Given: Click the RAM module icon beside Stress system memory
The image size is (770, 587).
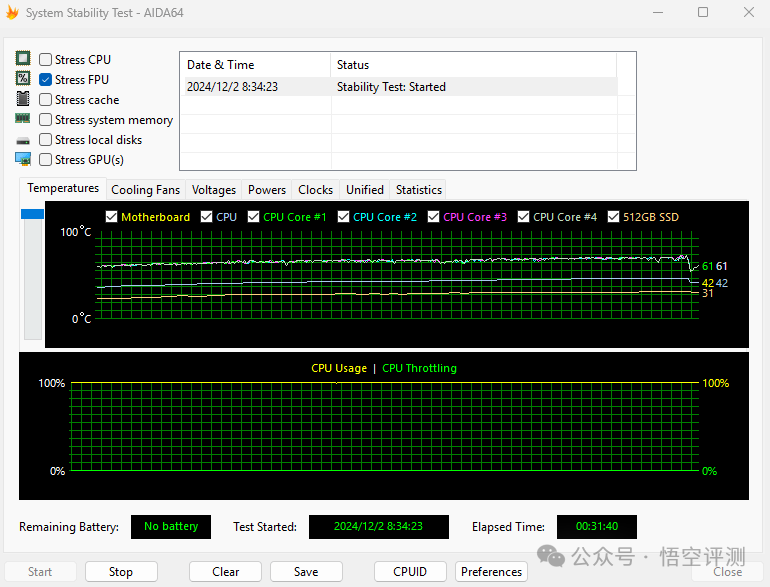Looking at the screenshot, I should (23, 118).
